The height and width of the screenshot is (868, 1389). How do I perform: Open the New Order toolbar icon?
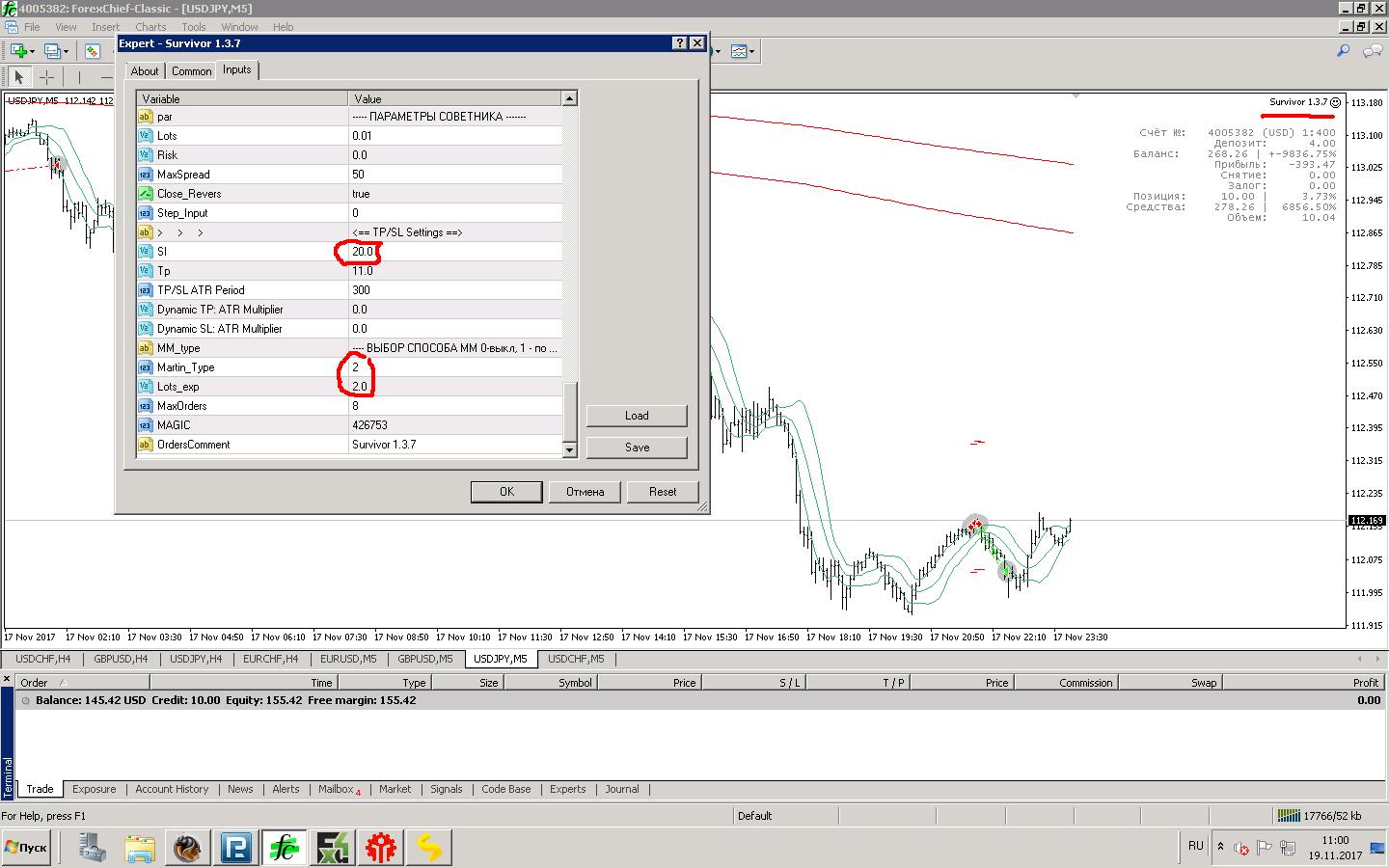pyautogui.click(x=93, y=51)
